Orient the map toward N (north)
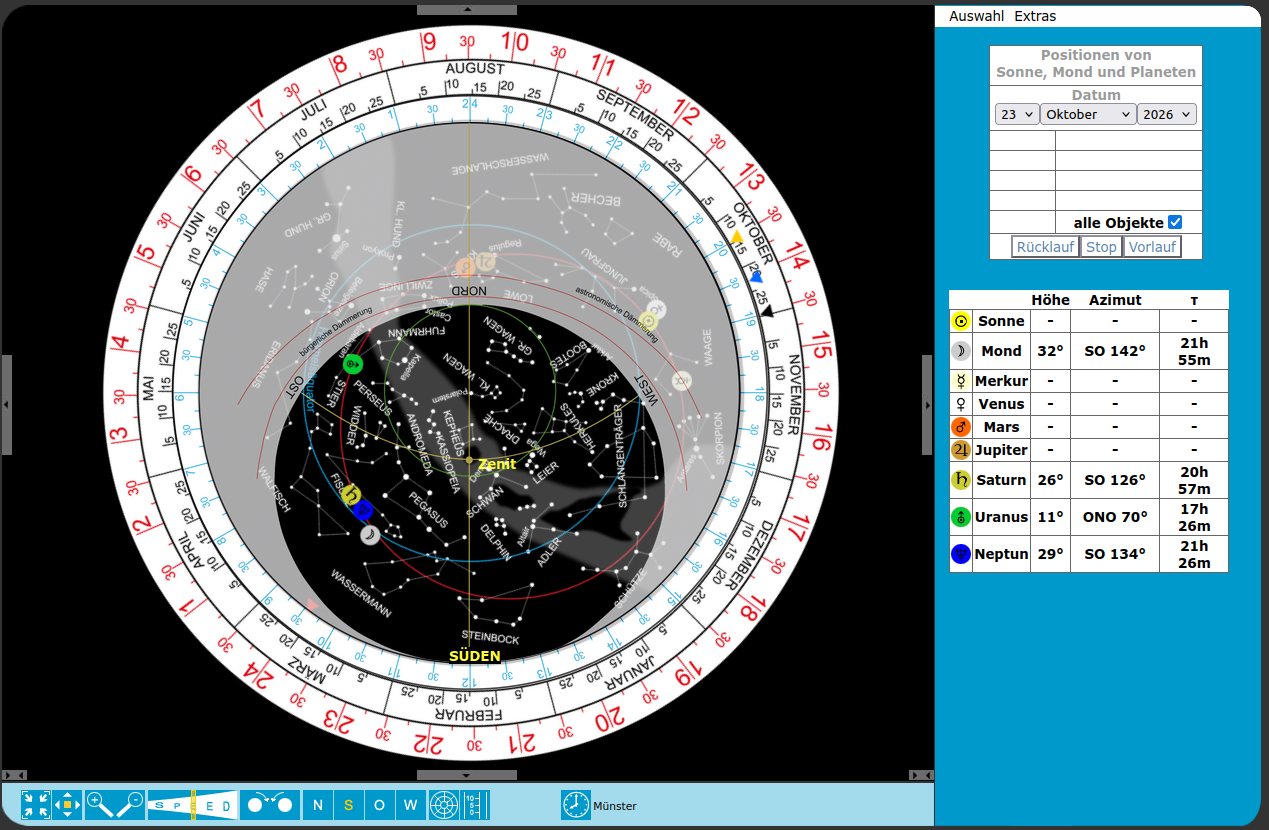Screen dimensions: 1269x830 tap(318, 805)
